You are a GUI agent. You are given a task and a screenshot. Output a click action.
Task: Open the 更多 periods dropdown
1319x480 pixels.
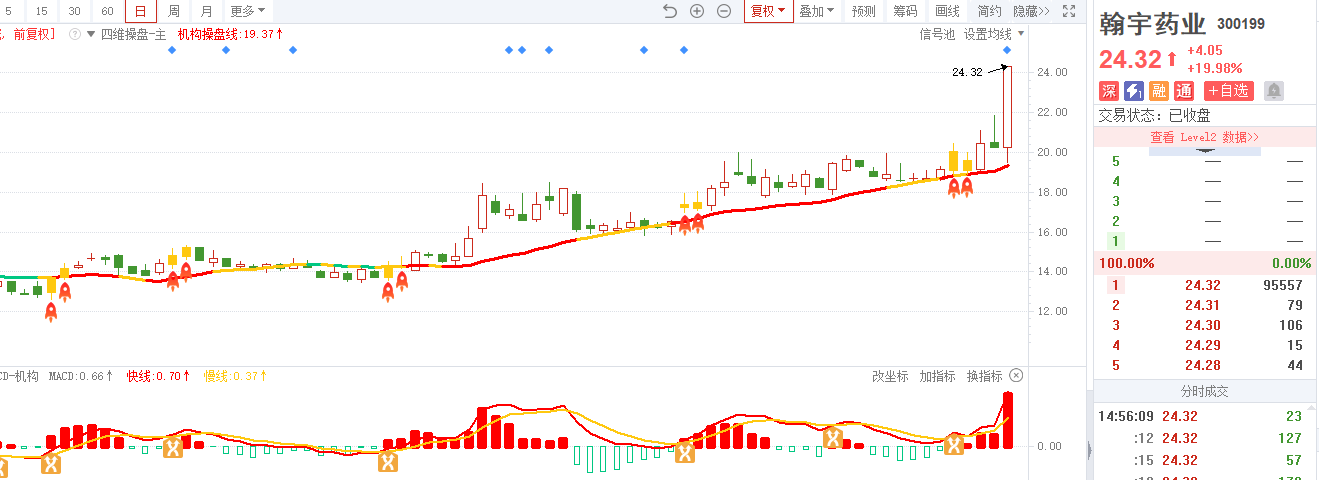pos(247,12)
